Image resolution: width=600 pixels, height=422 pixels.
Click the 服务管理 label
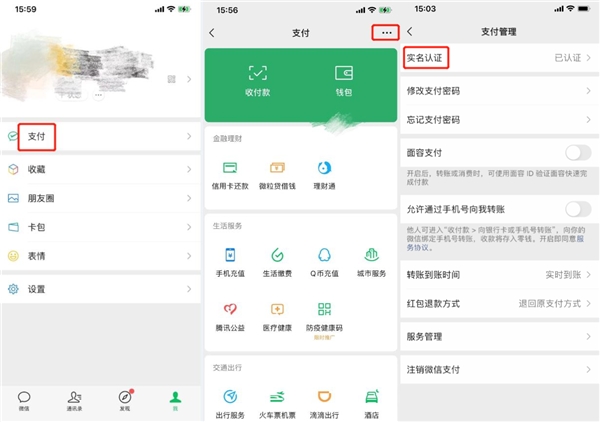[x=424, y=337]
